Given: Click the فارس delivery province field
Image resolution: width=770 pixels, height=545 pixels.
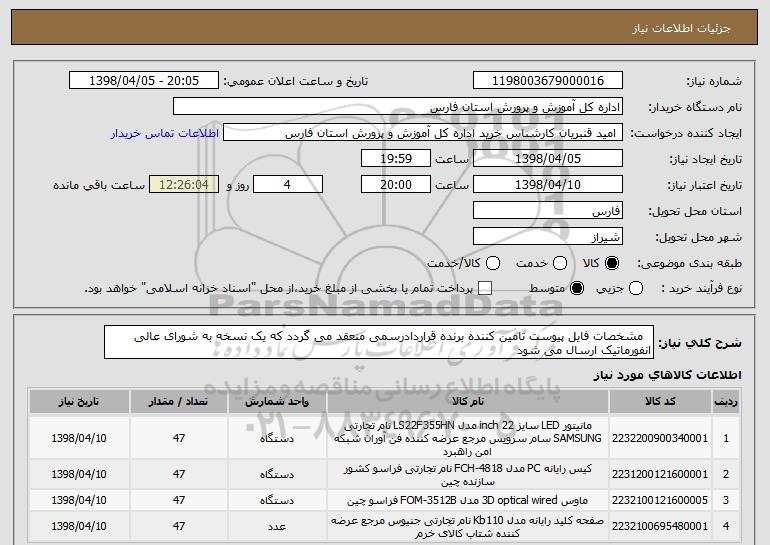Looking at the screenshot, I should 548,211.
